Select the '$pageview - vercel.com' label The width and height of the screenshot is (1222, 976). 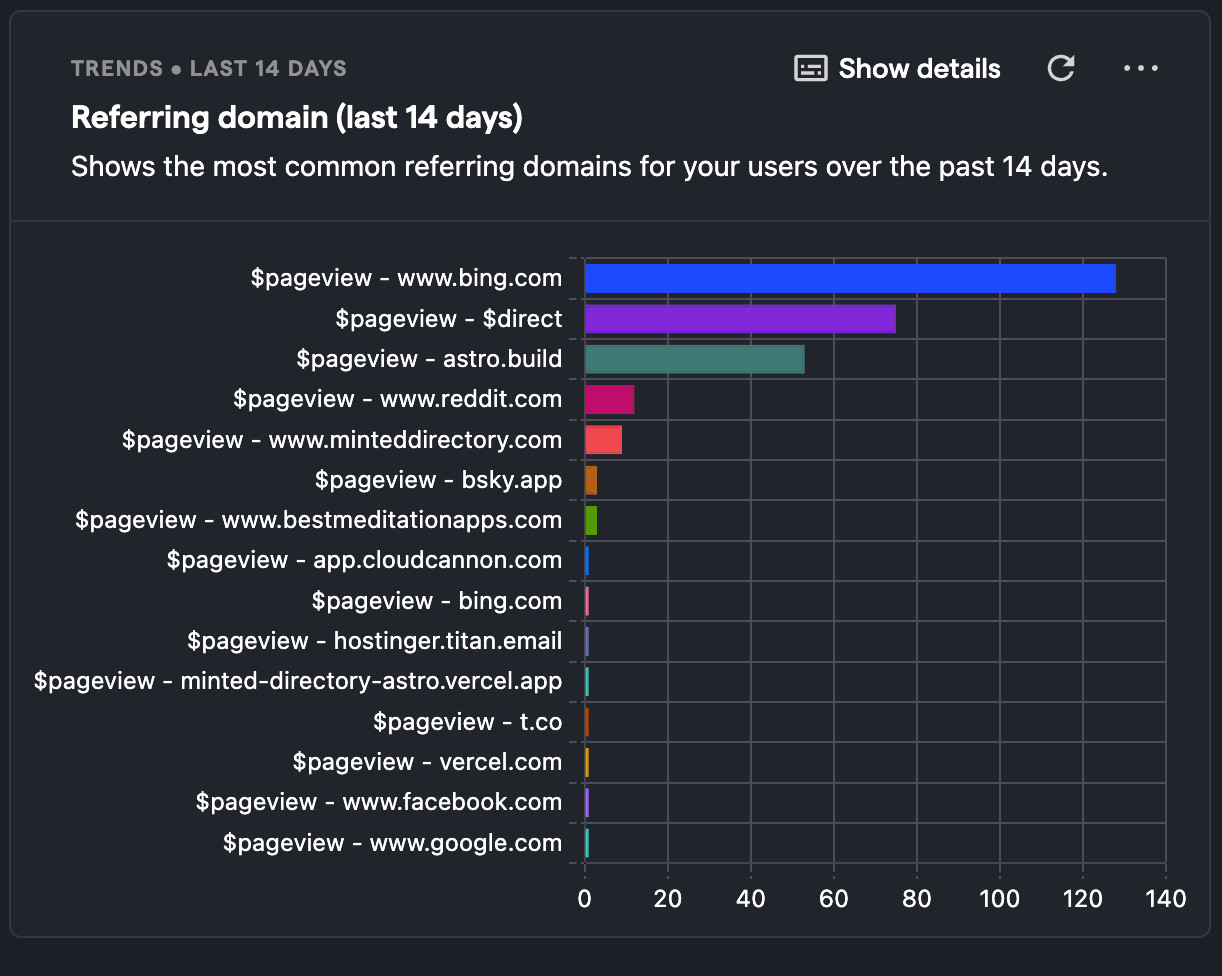(427, 762)
